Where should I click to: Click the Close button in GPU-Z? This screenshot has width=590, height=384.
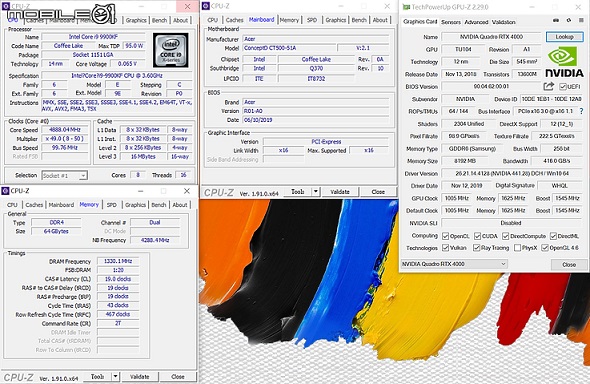[569, 264]
